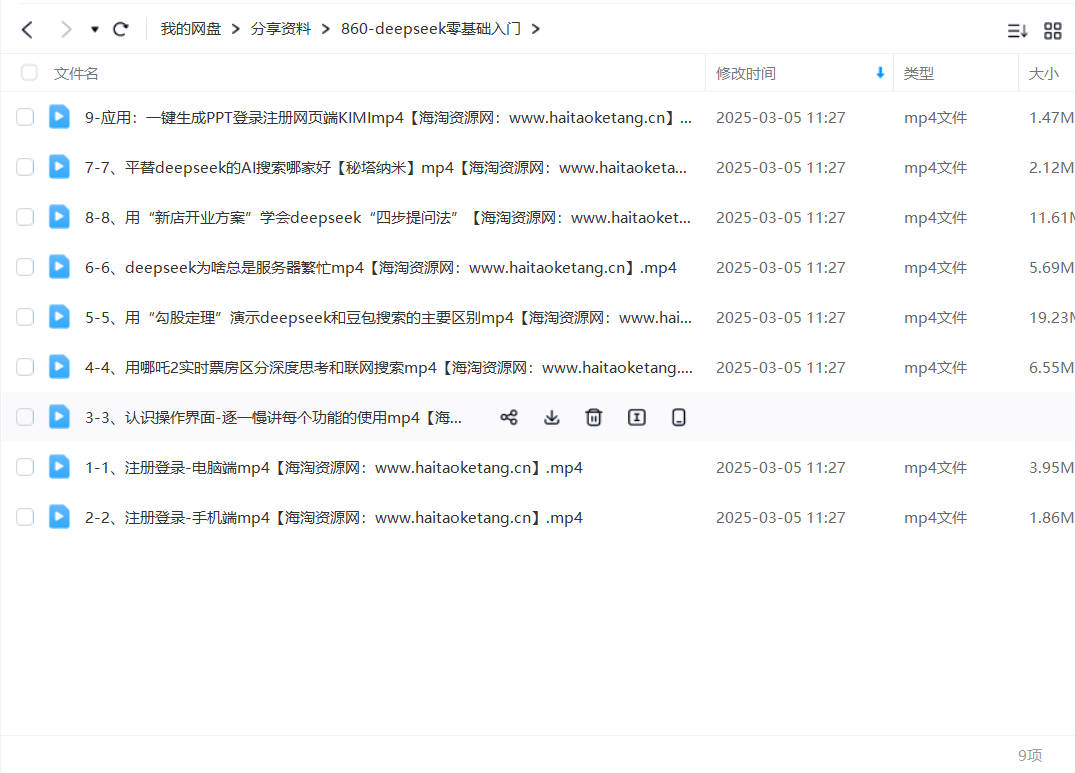
Task: Click video icon of 3-3 file
Action: tap(59, 417)
